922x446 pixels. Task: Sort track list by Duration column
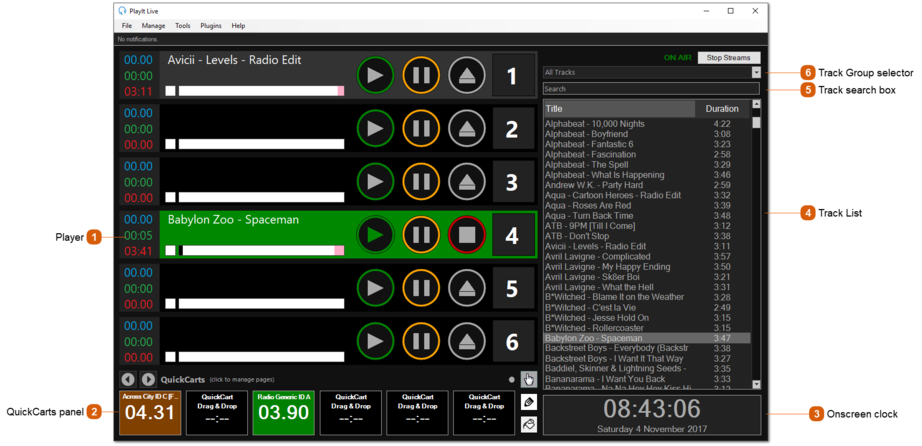(x=722, y=109)
